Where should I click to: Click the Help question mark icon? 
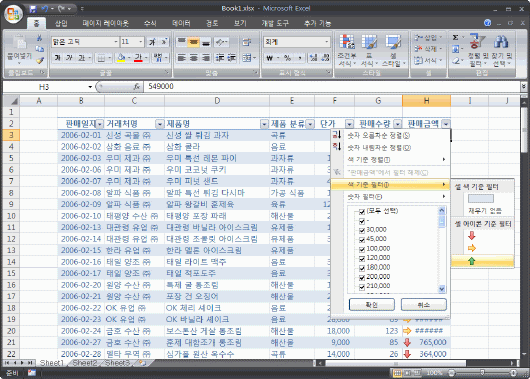pos(487,23)
